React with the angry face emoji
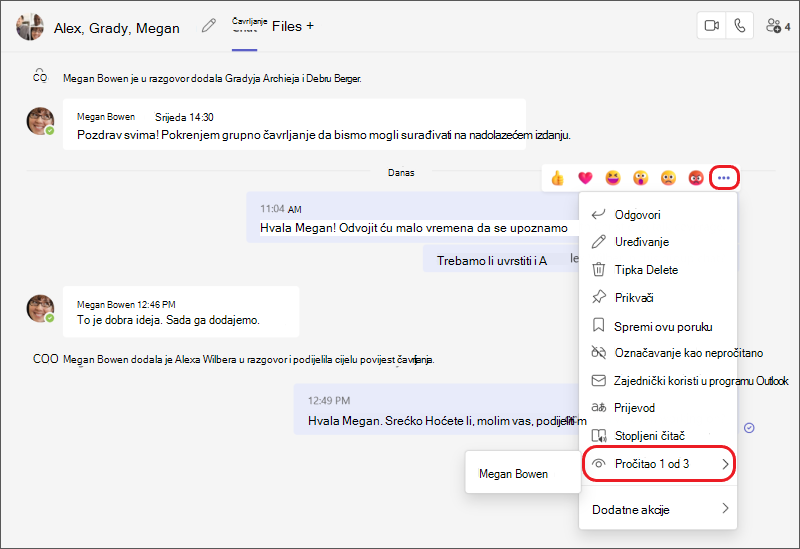 [696, 178]
